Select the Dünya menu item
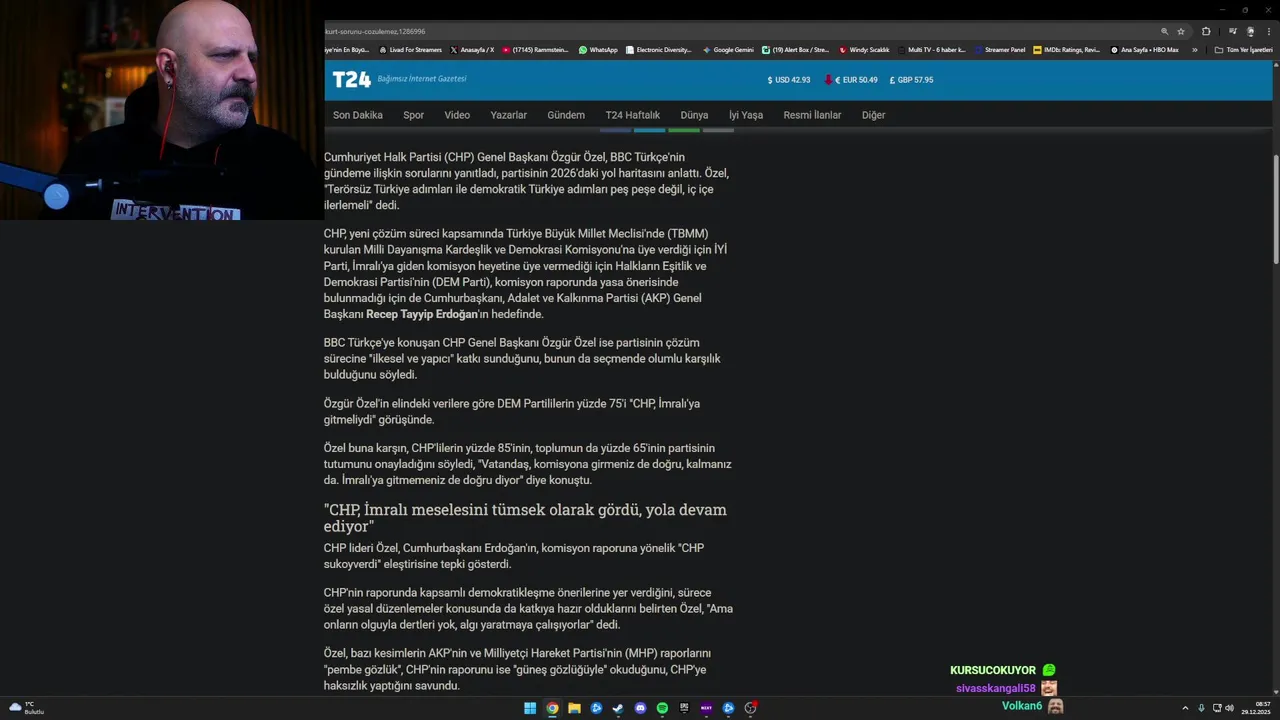Image resolution: width=1280 pixels, height=720 pixels. (694, 115)
